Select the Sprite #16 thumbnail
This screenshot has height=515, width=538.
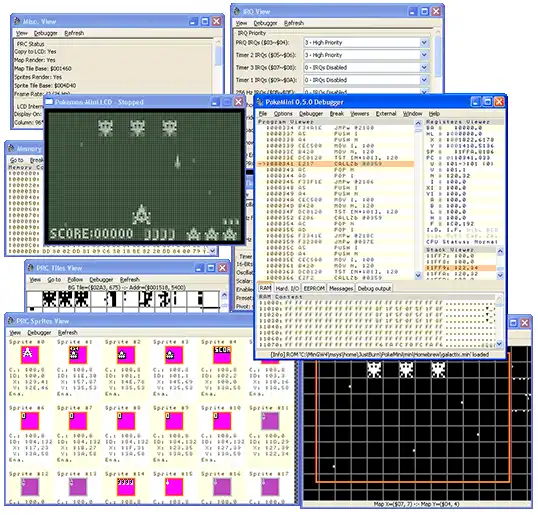pyautogui.click(x=222, y=487)
